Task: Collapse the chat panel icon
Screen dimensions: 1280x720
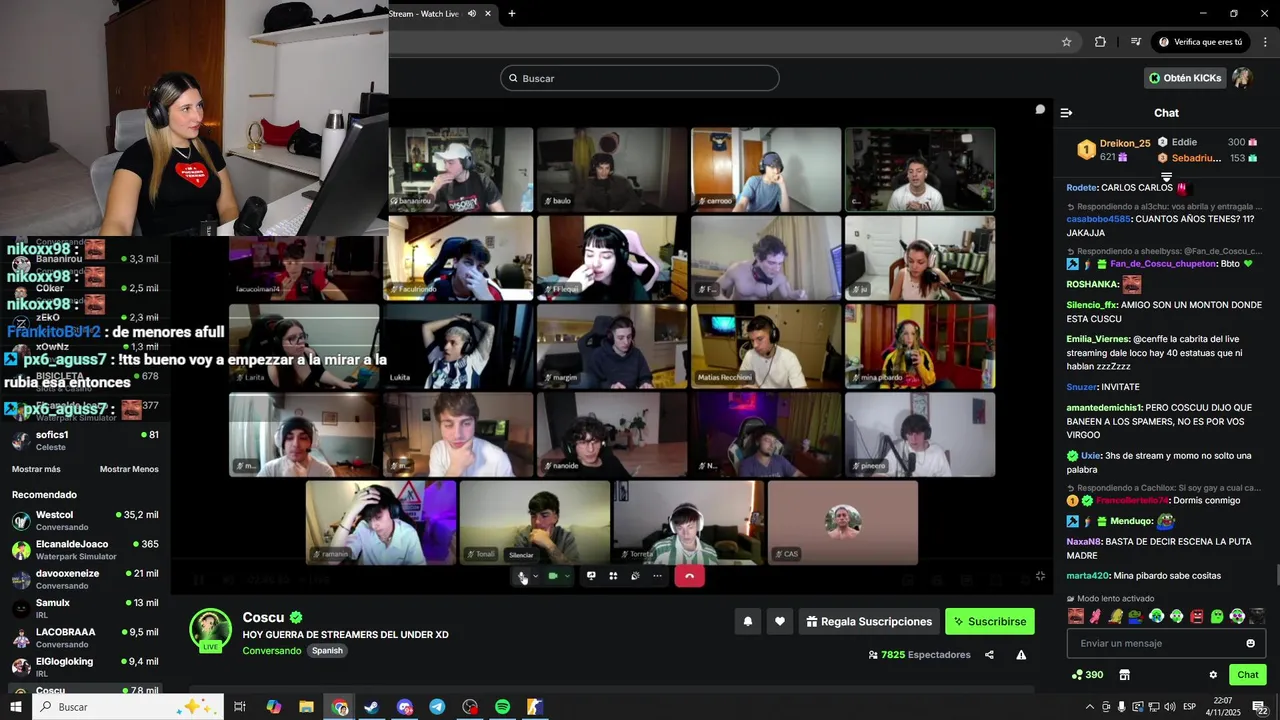Action: tap(1066, 113)
